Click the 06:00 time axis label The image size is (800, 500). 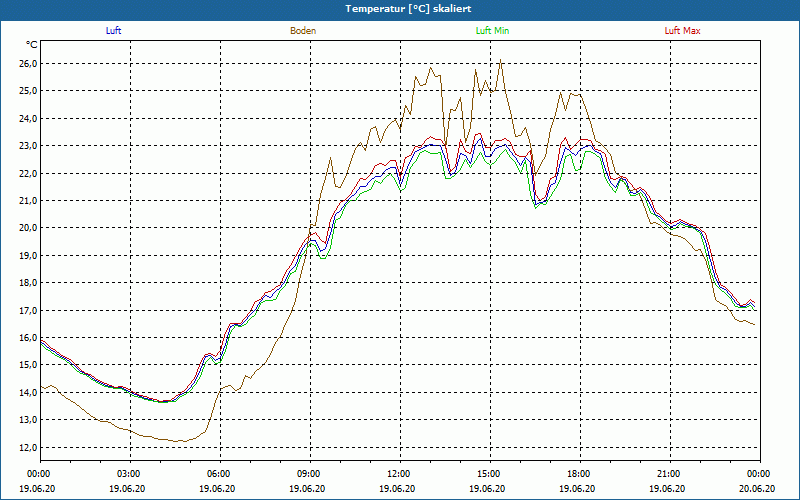220,474
